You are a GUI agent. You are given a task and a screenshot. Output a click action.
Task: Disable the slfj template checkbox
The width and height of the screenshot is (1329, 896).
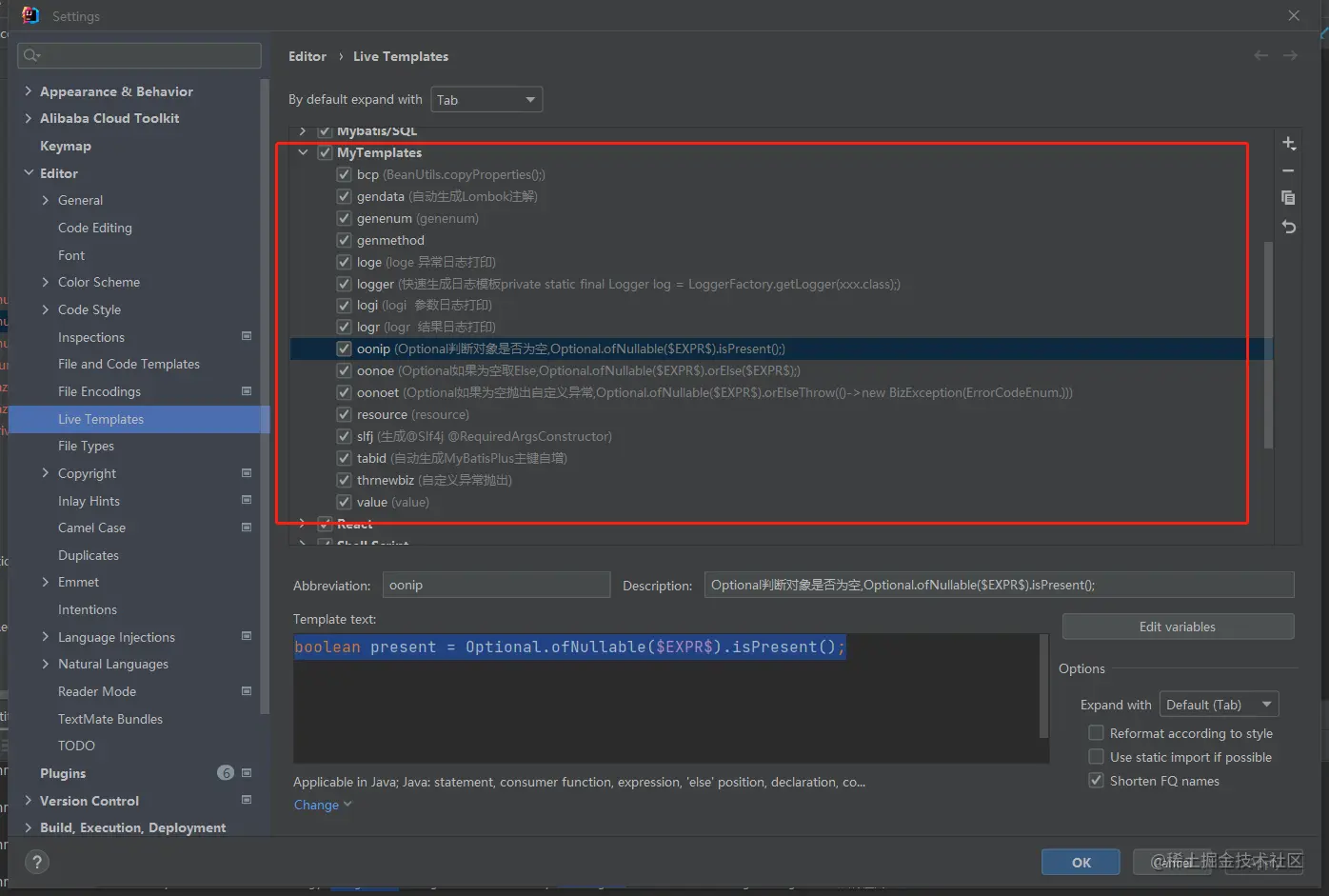[344, 436]
